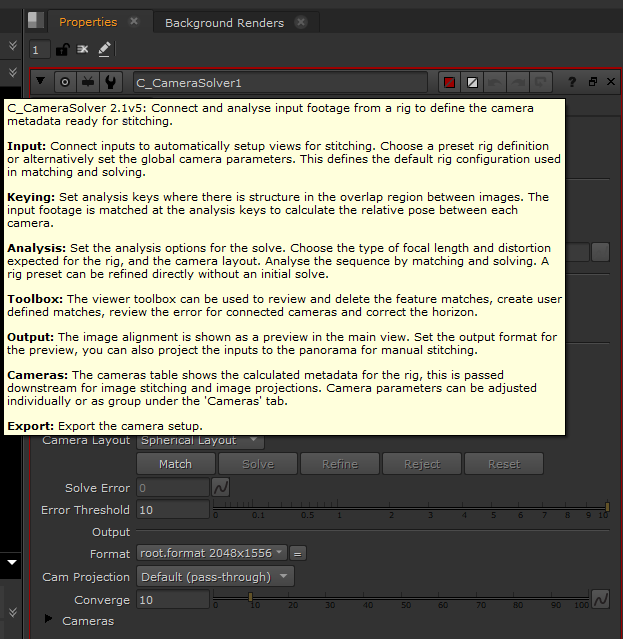Click the top double-chevron in left strip
The image size is (623, 639).
point(13,45)
